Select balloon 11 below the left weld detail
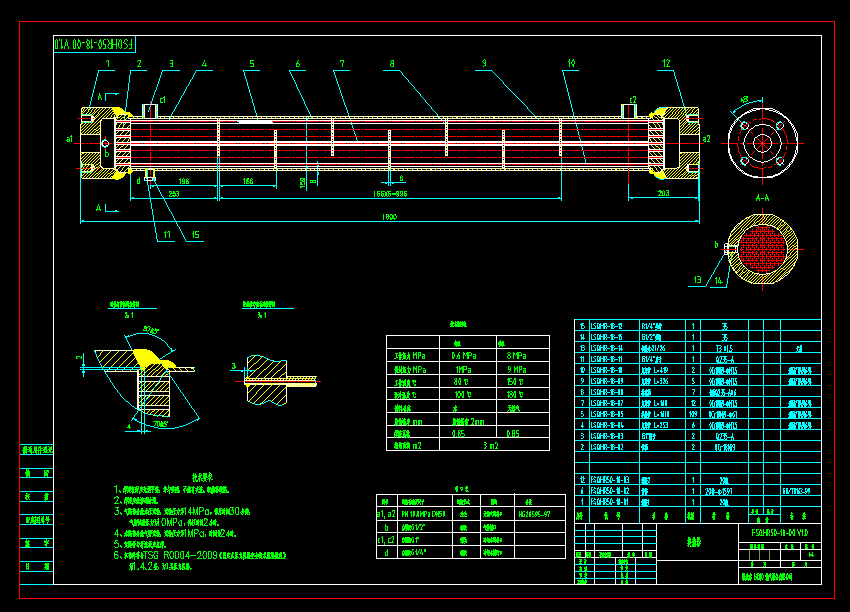Image resolution: width=850 pixels, height=612 pixels. click(x=167, y=234)
